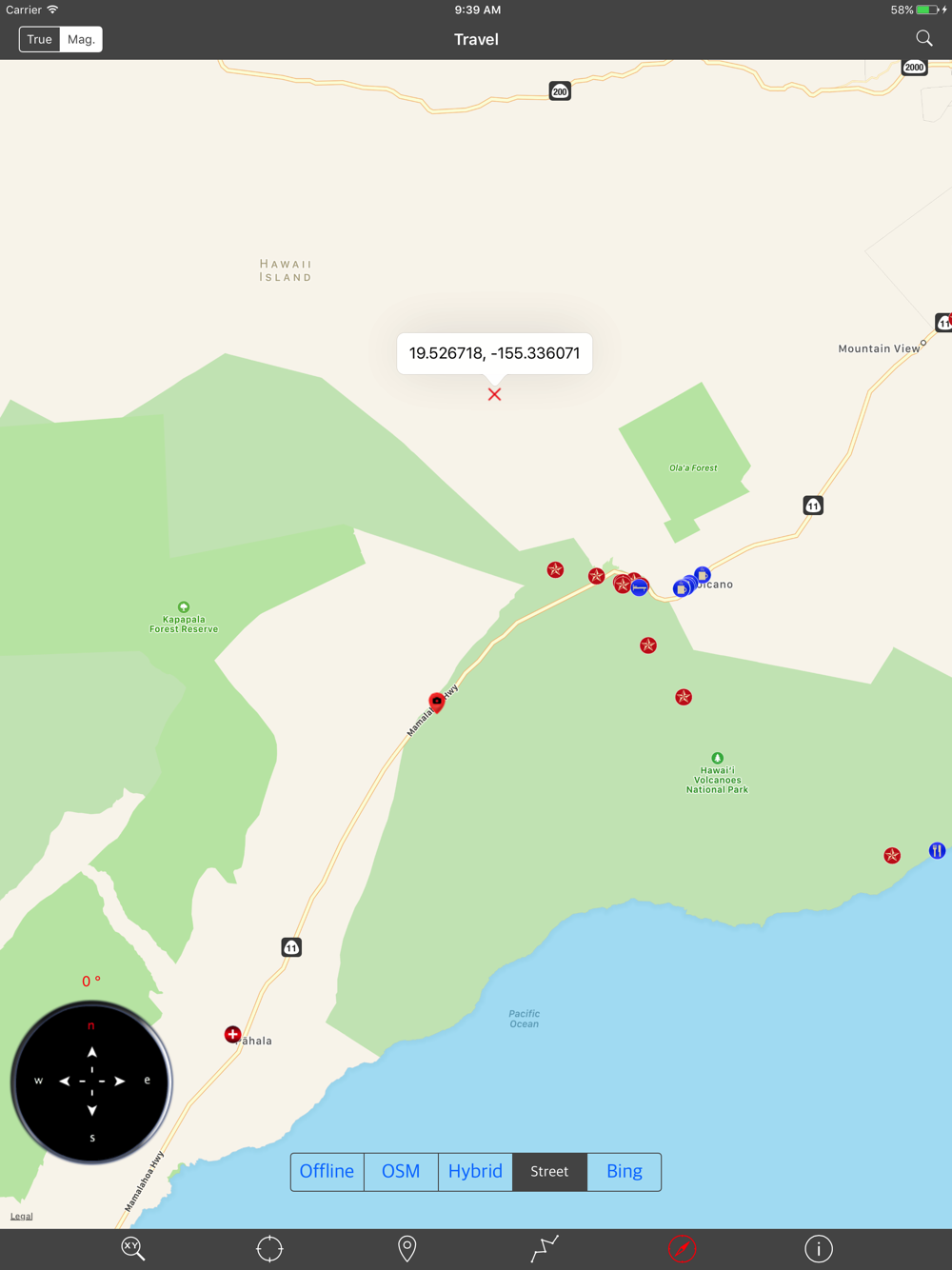The height and width of the screenshot is (1270, 952).
Task: Select the OSM map tab
Action: tap(401, 1171)
